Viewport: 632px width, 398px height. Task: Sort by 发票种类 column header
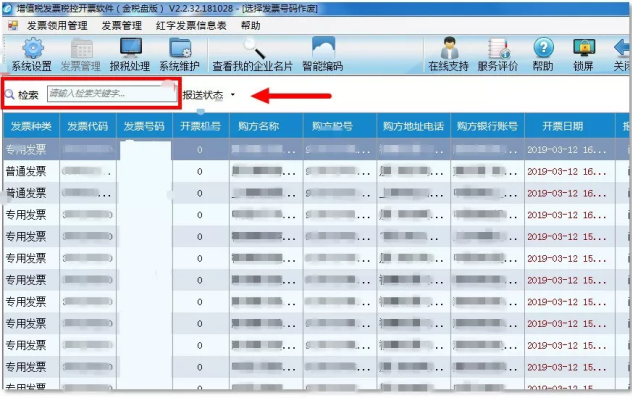click(x=31, y=126)
